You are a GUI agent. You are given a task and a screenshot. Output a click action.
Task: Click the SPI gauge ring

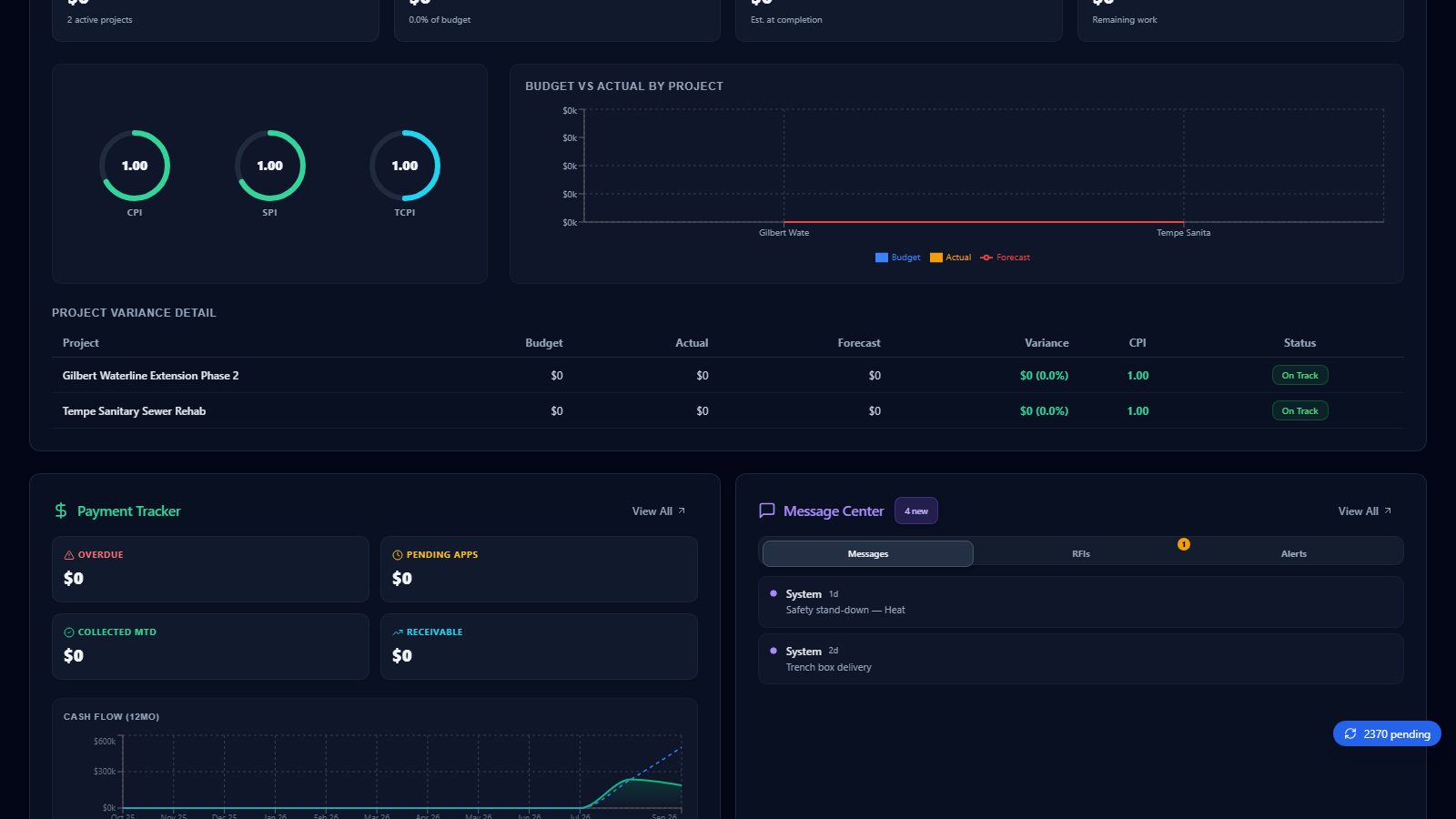click(270, 166)
